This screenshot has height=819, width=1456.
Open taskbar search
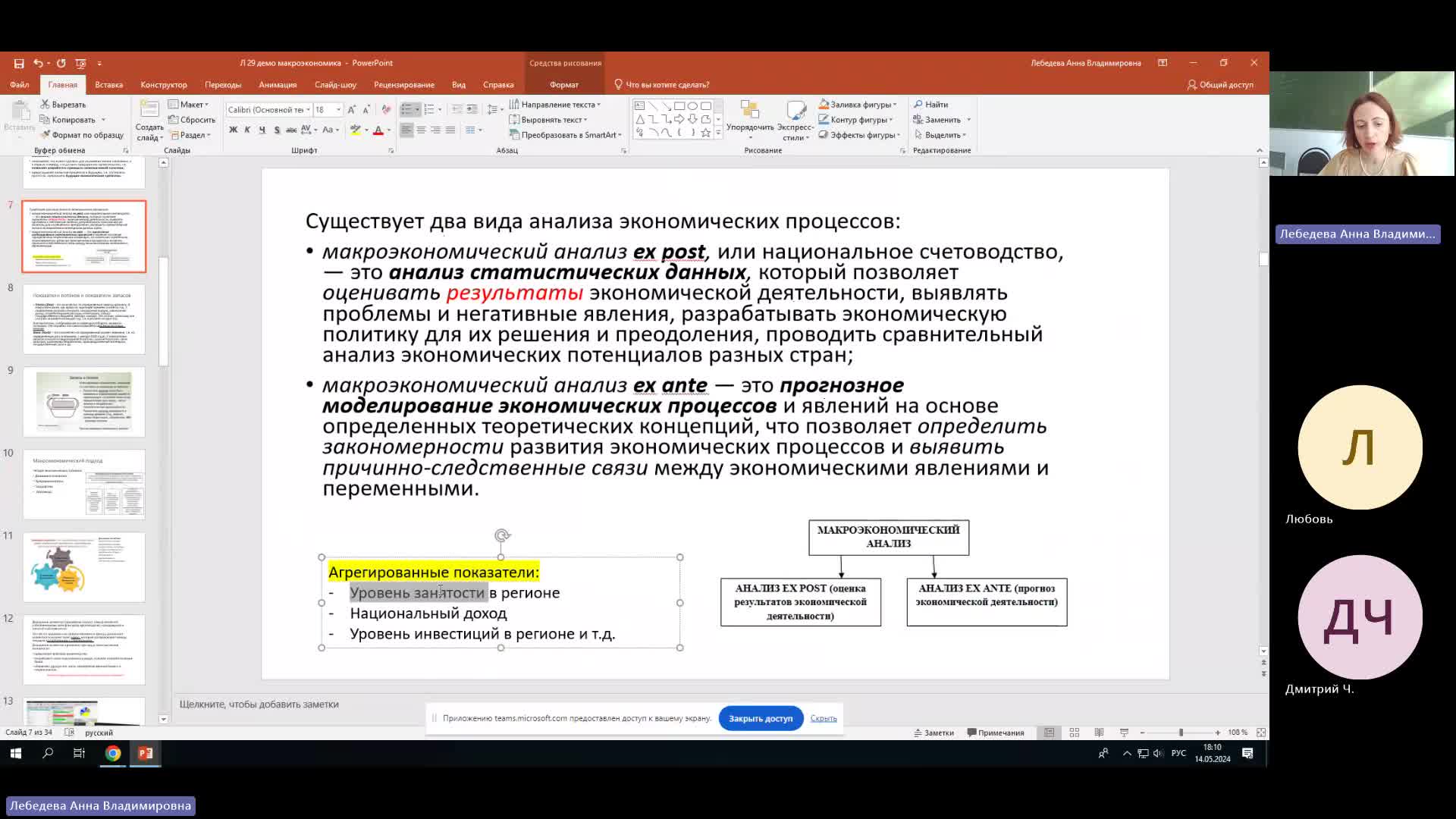pos(48,753)
